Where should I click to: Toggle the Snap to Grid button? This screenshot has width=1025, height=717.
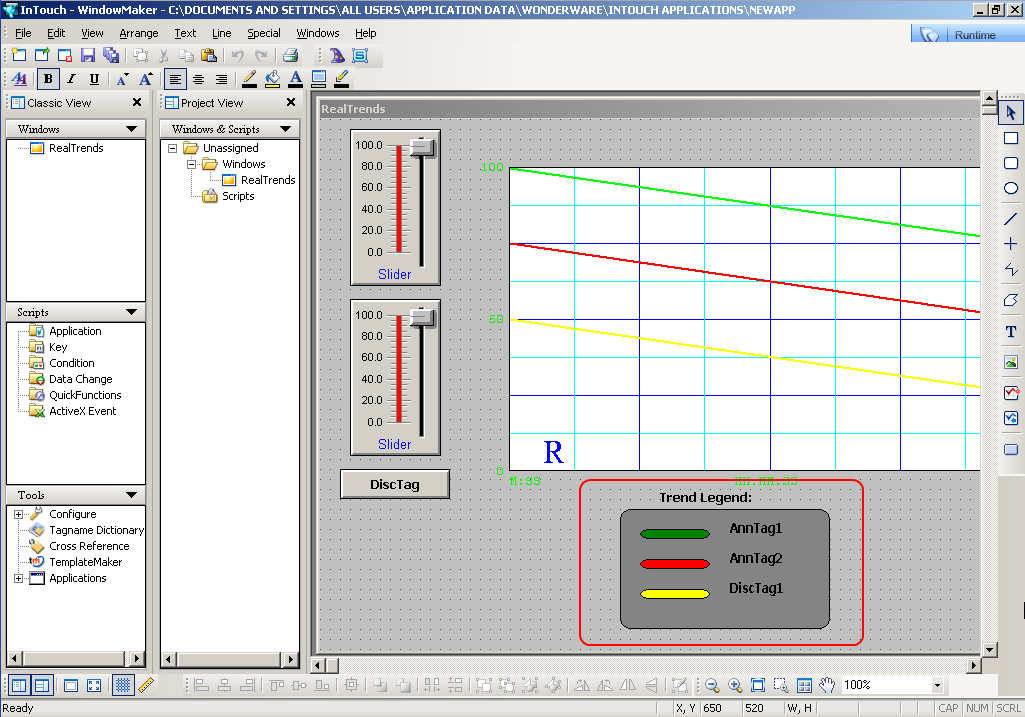123,685
